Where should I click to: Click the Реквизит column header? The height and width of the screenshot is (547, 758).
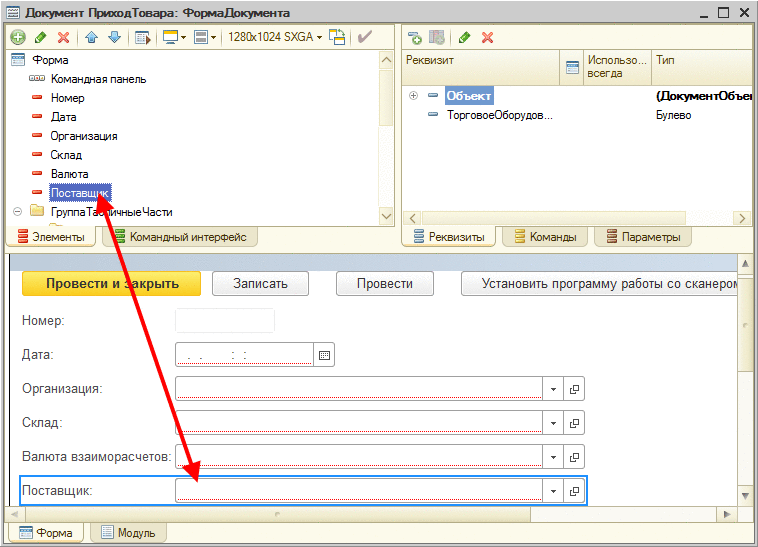[481, 68]
